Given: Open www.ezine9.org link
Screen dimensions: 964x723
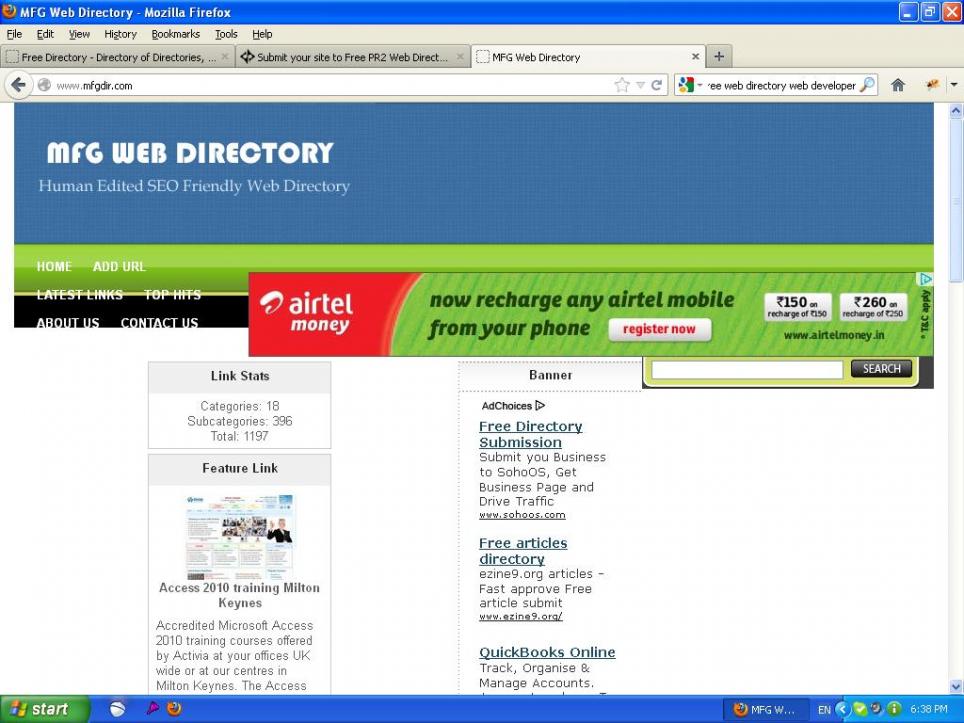Looking at the screenshot, I should click(x=520, y=616).
